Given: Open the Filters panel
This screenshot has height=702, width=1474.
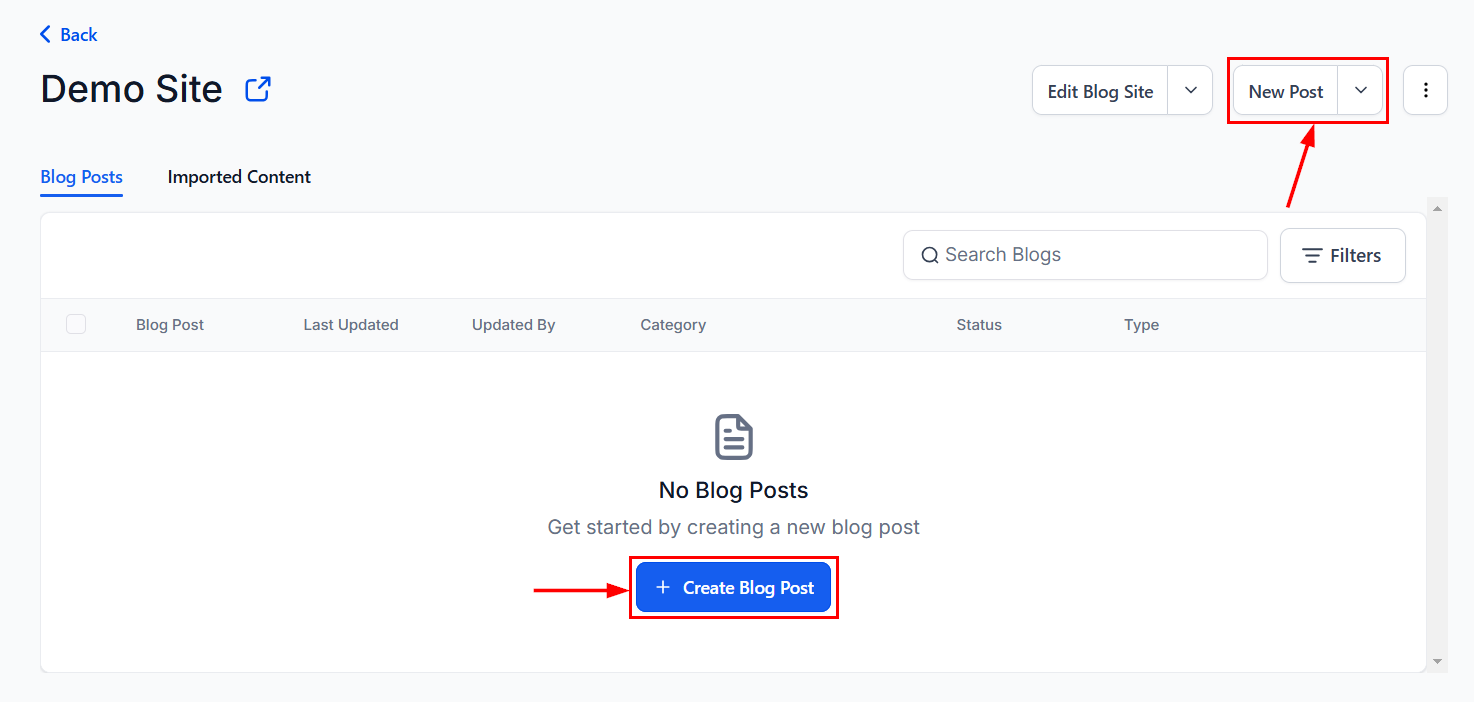Looking at the screenshot, I should click(x=1342, y=256).
